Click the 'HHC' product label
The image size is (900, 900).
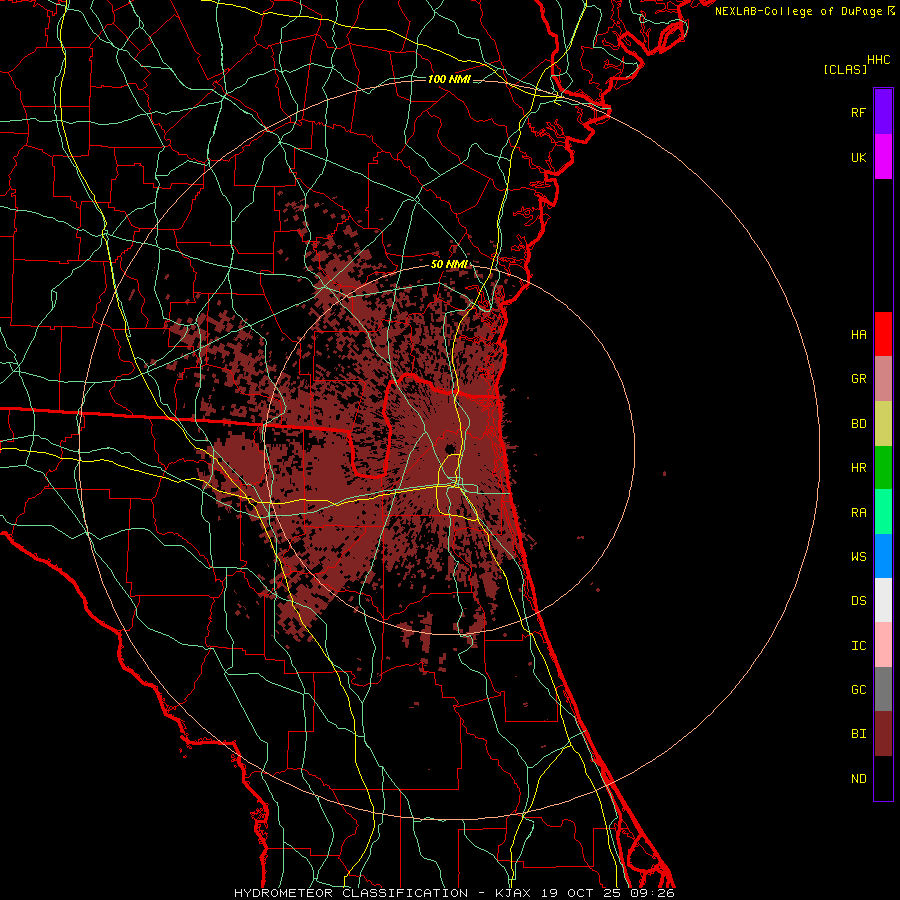[x=879, y=60]
